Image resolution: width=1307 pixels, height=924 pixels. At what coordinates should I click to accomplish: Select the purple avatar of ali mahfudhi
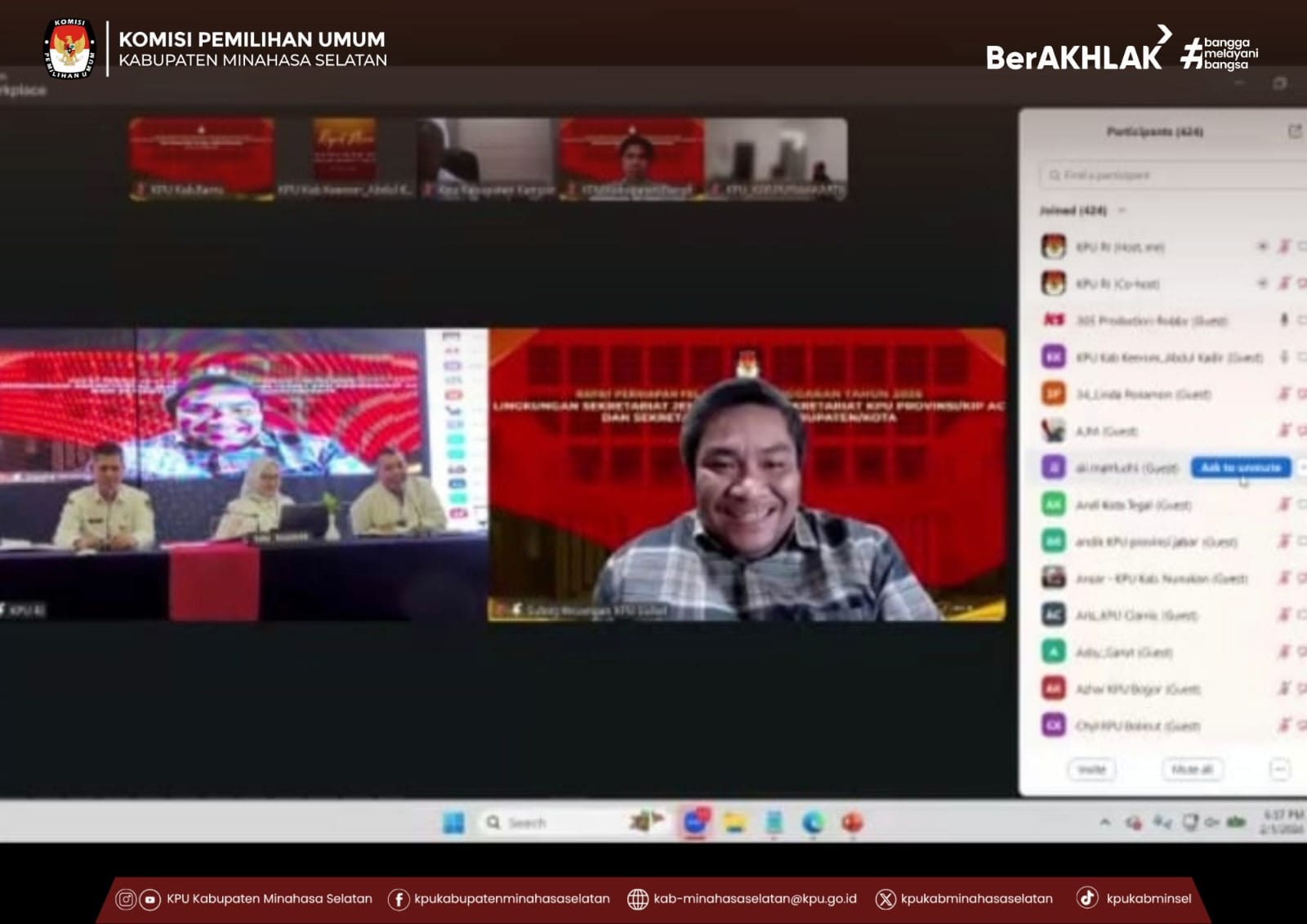click(x=1054, y=467)
